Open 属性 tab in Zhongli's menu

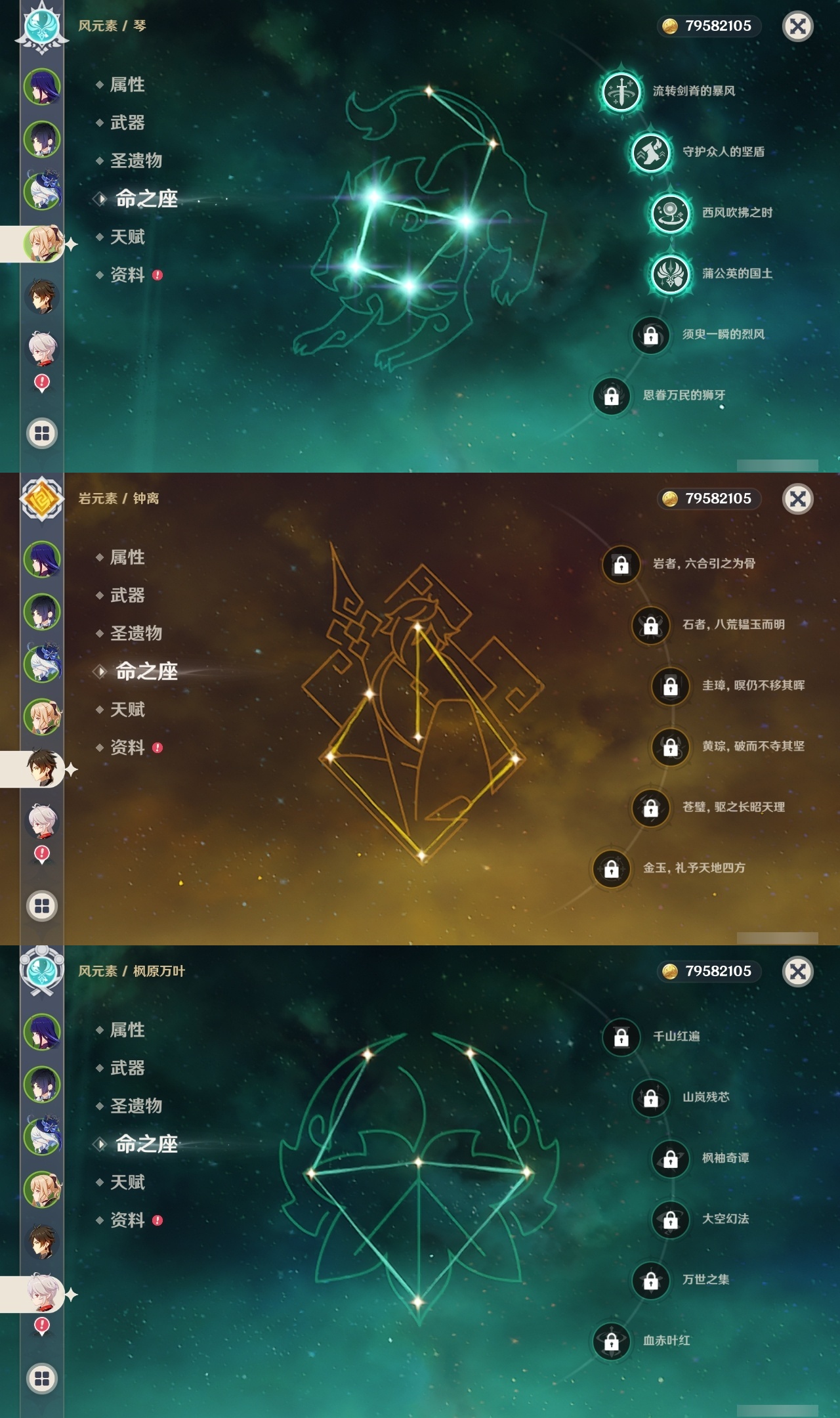coord(127,557)
